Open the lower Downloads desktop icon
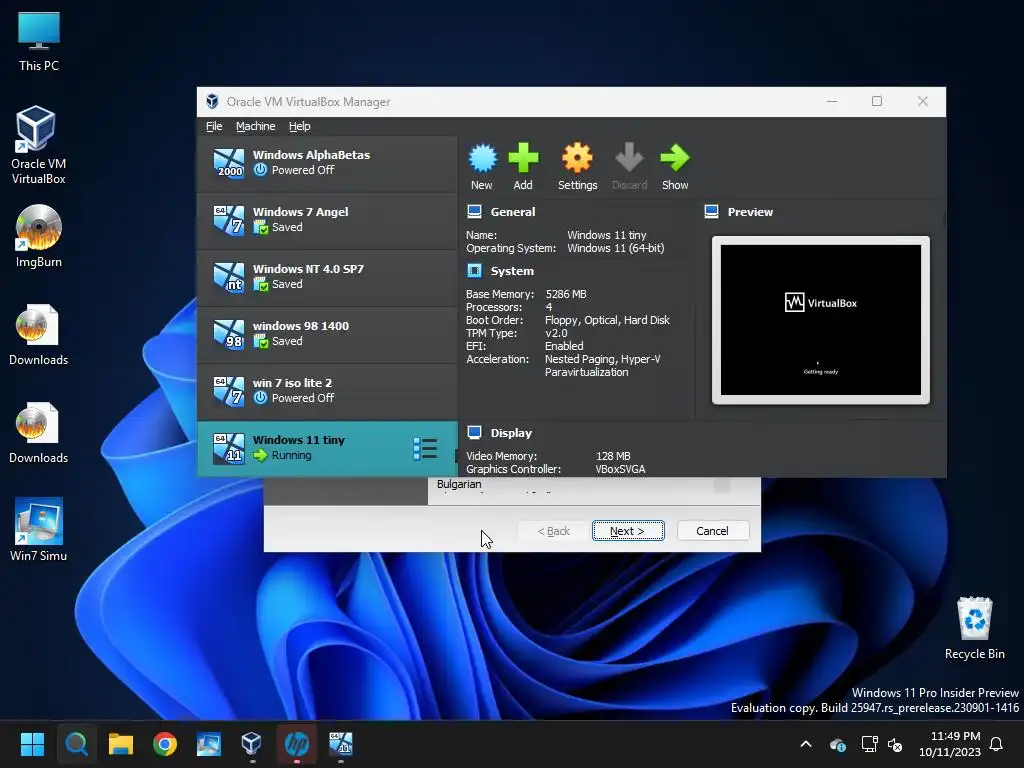Viewport: 1024px width, 768px height. tap(39, 433)
